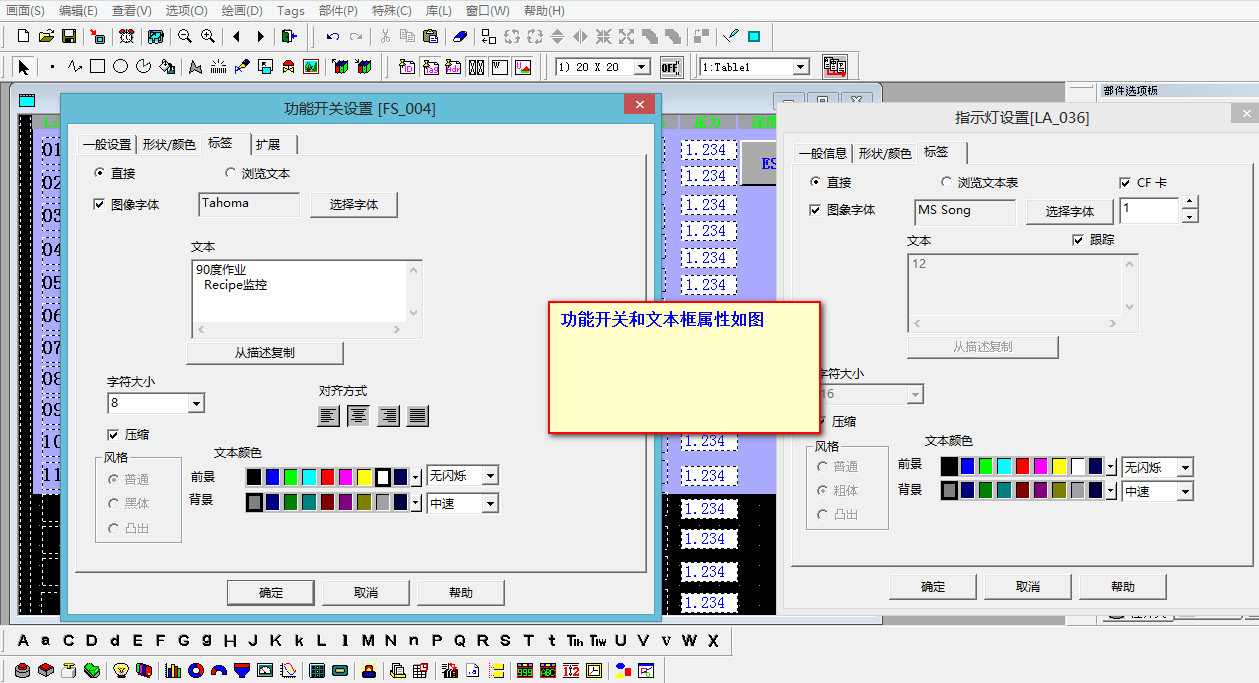Pick the circle drawing tool
The image size is (1259, 683).
tap(120, 67)
